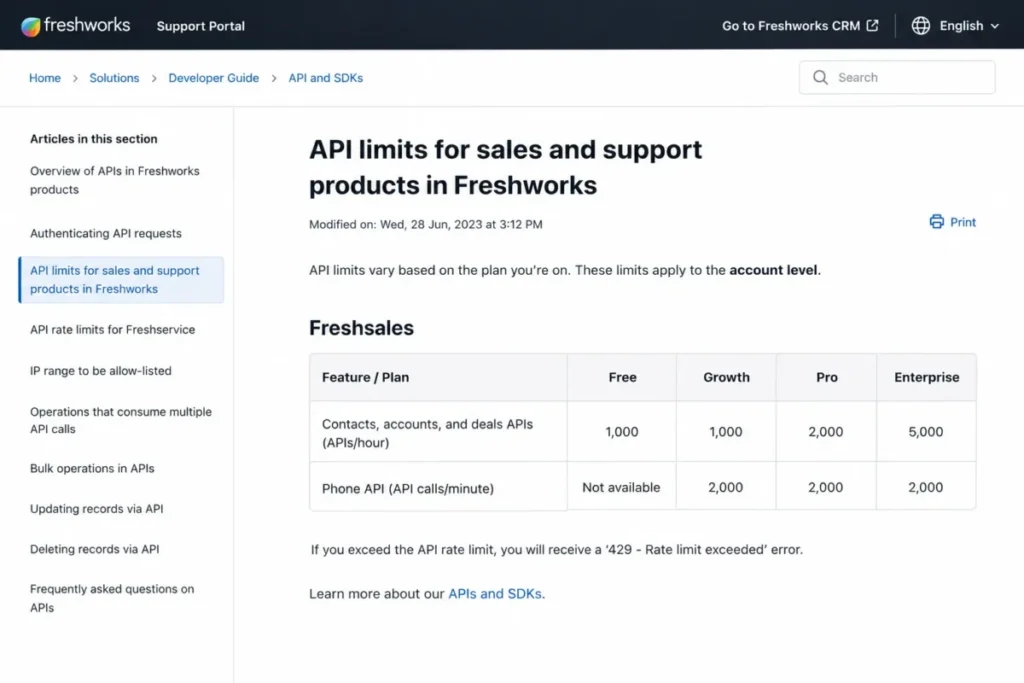Click Articles in this section heading
The width and height of the screenshot is (1024, 683).
click(x=93, y=138)
